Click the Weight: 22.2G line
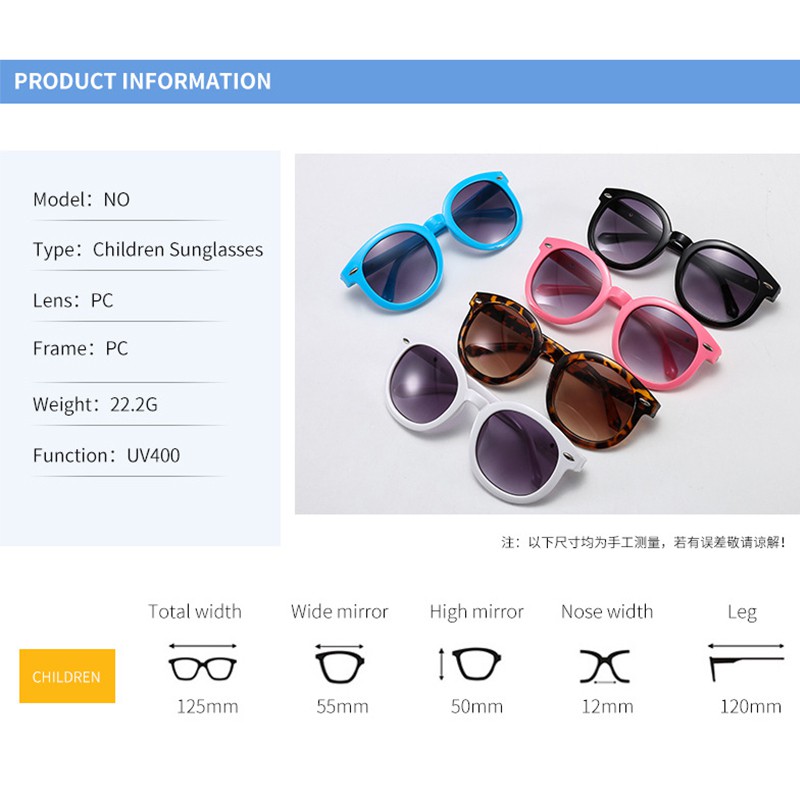The height and width of the screenshot is (800, 800). point(95,404)
